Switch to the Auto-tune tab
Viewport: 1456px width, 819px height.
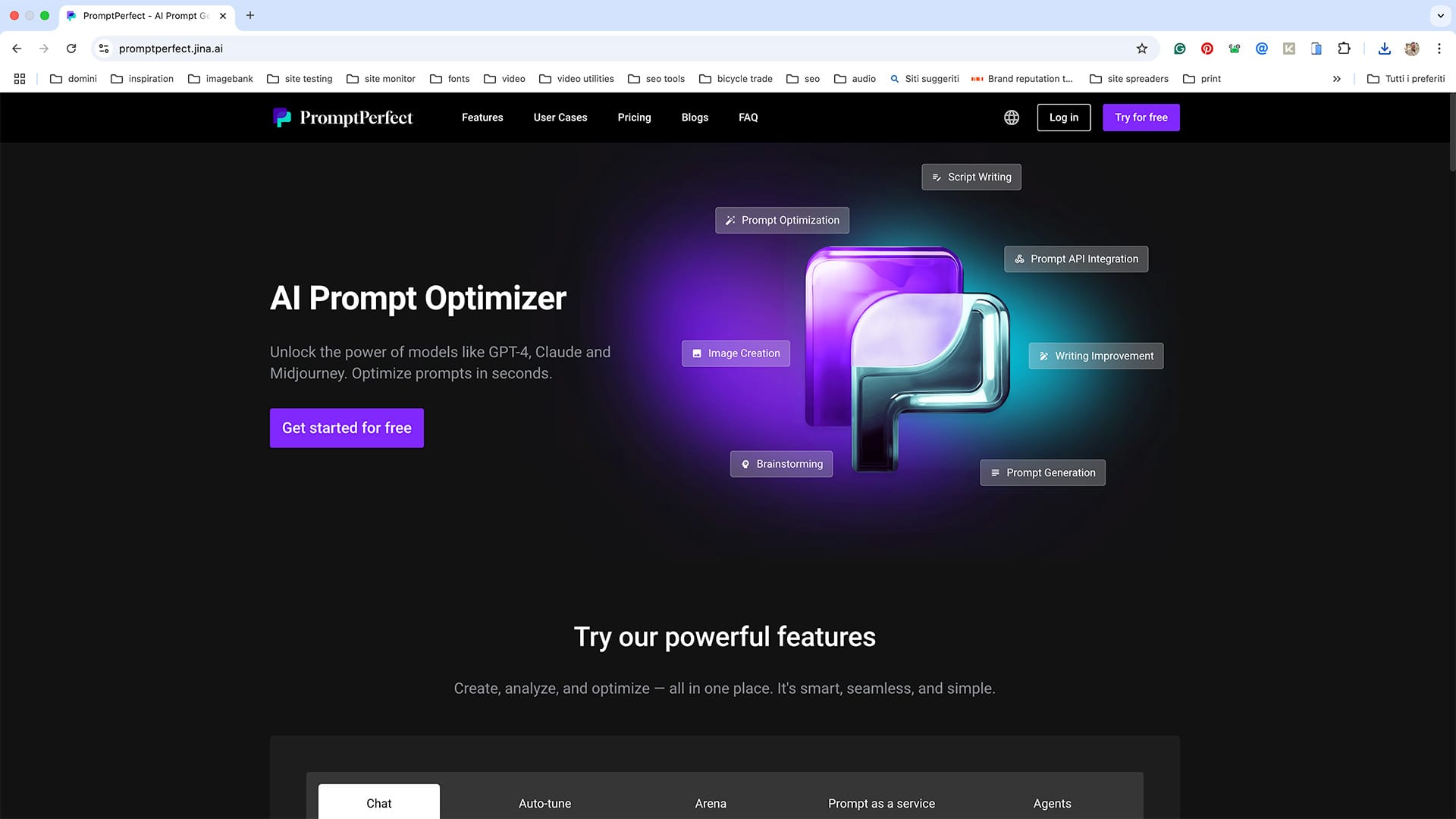pos(544,803)
